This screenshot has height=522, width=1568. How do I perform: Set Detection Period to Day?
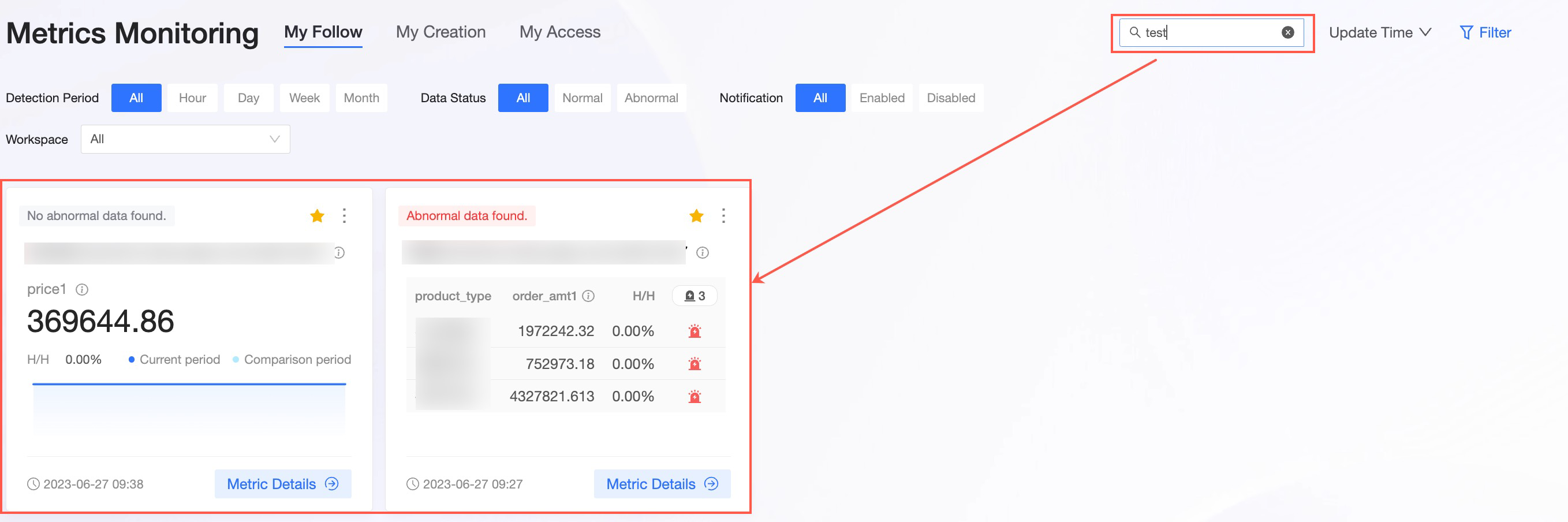pyautogui.click(x=248, y=98)
